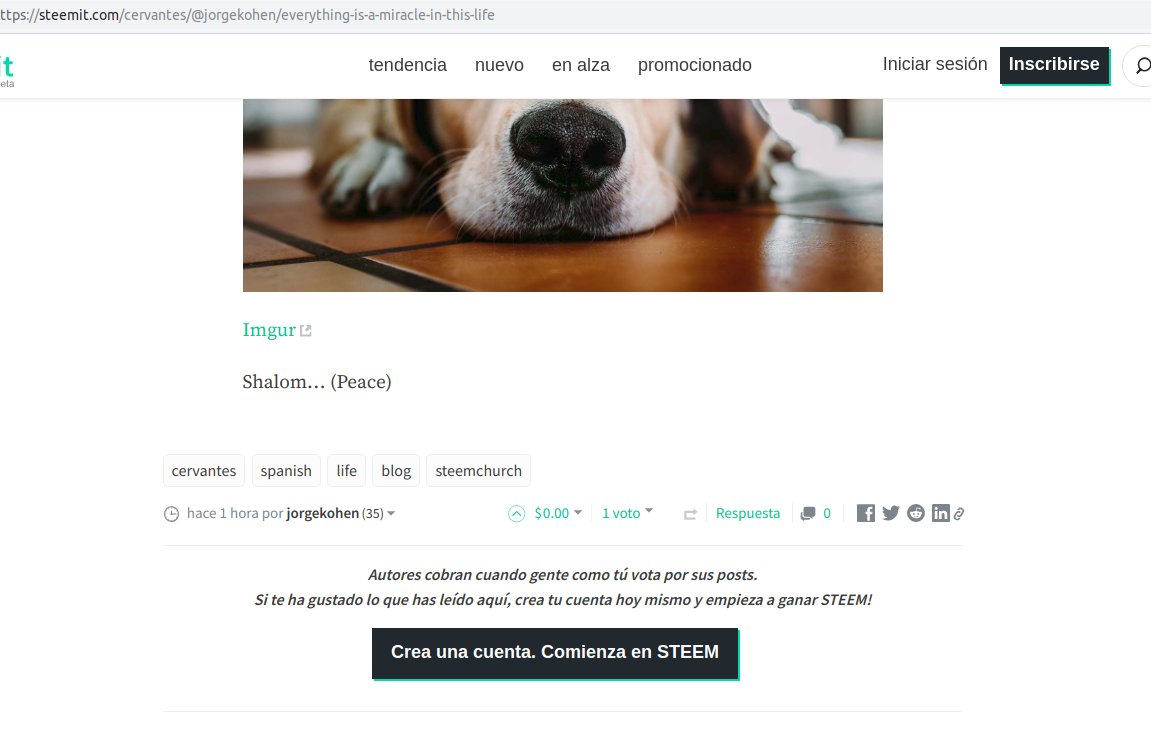The width and height of the screenshot is (1151, 739).
Task: Share the post on LinkedIn
Action: point(940,513)
